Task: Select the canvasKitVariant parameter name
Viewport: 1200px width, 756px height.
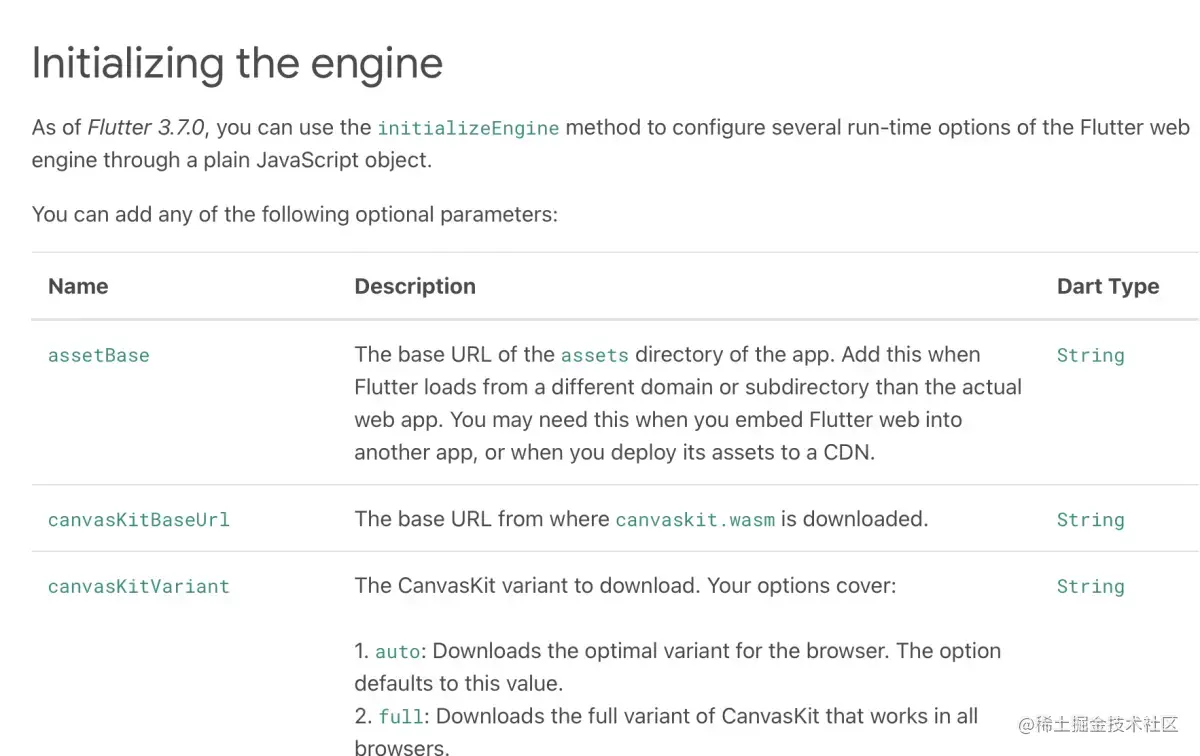Action: (x=139, y=587)
